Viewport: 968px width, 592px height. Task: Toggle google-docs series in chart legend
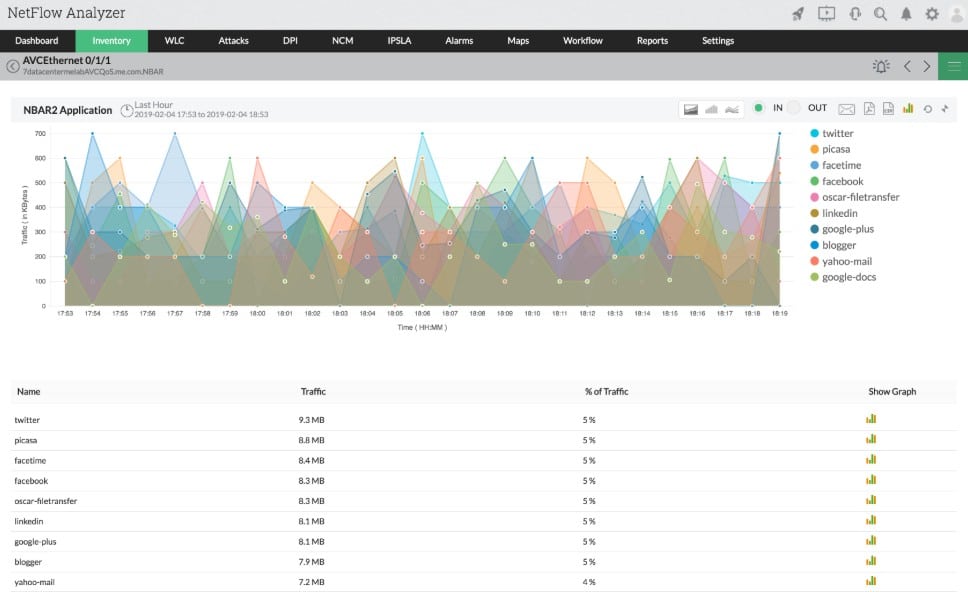[843, 277]
